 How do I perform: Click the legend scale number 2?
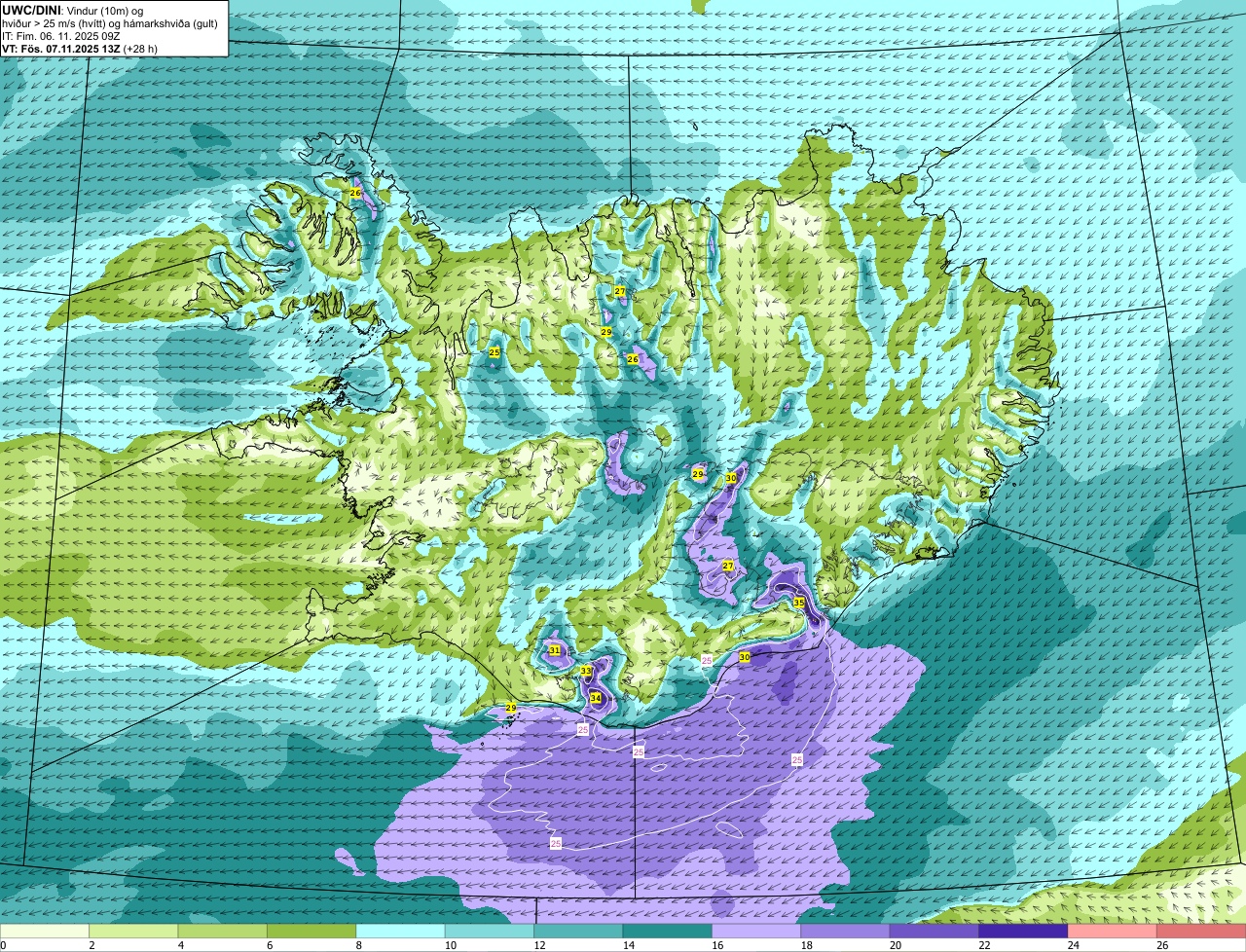[91, 945]
